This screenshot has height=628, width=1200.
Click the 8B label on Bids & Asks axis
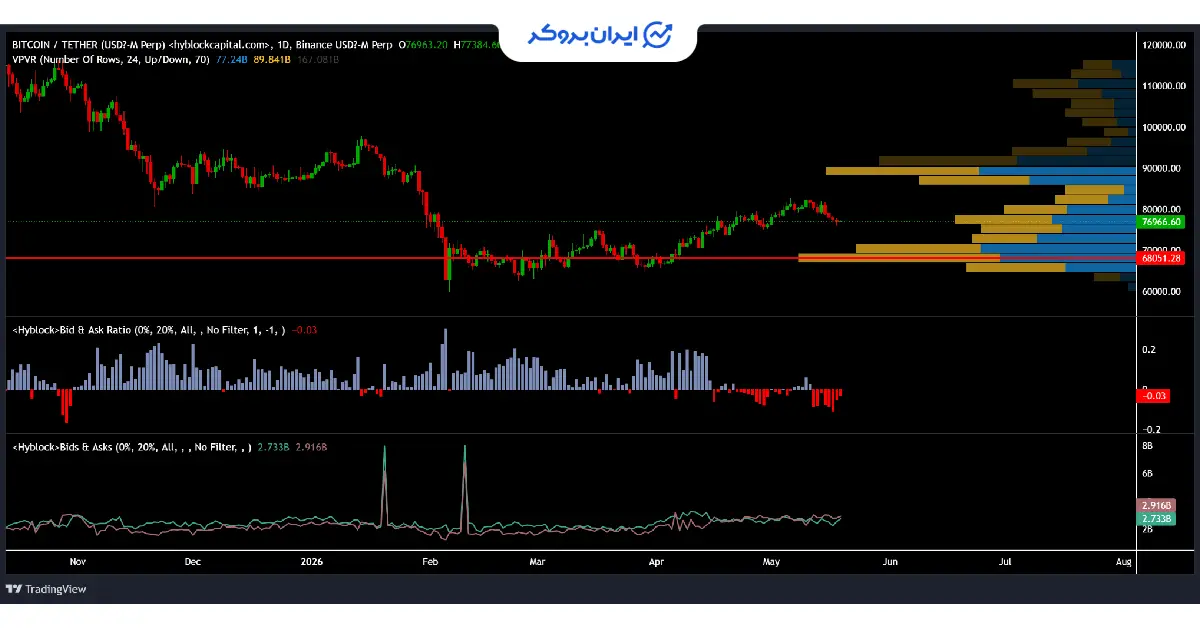pos(1147,445)
